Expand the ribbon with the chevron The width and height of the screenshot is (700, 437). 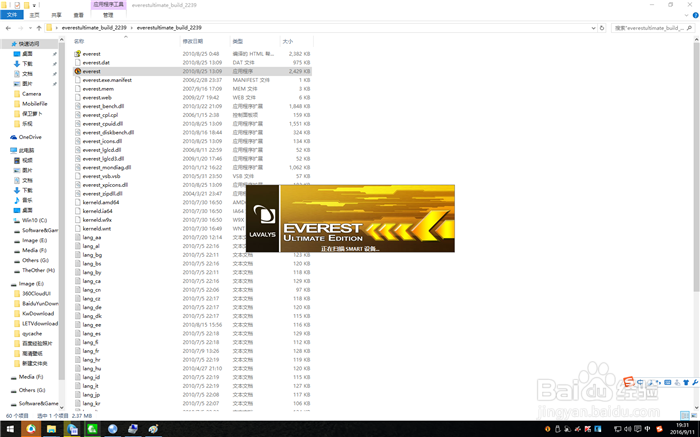pyautogui.click(x=687, y=15)
